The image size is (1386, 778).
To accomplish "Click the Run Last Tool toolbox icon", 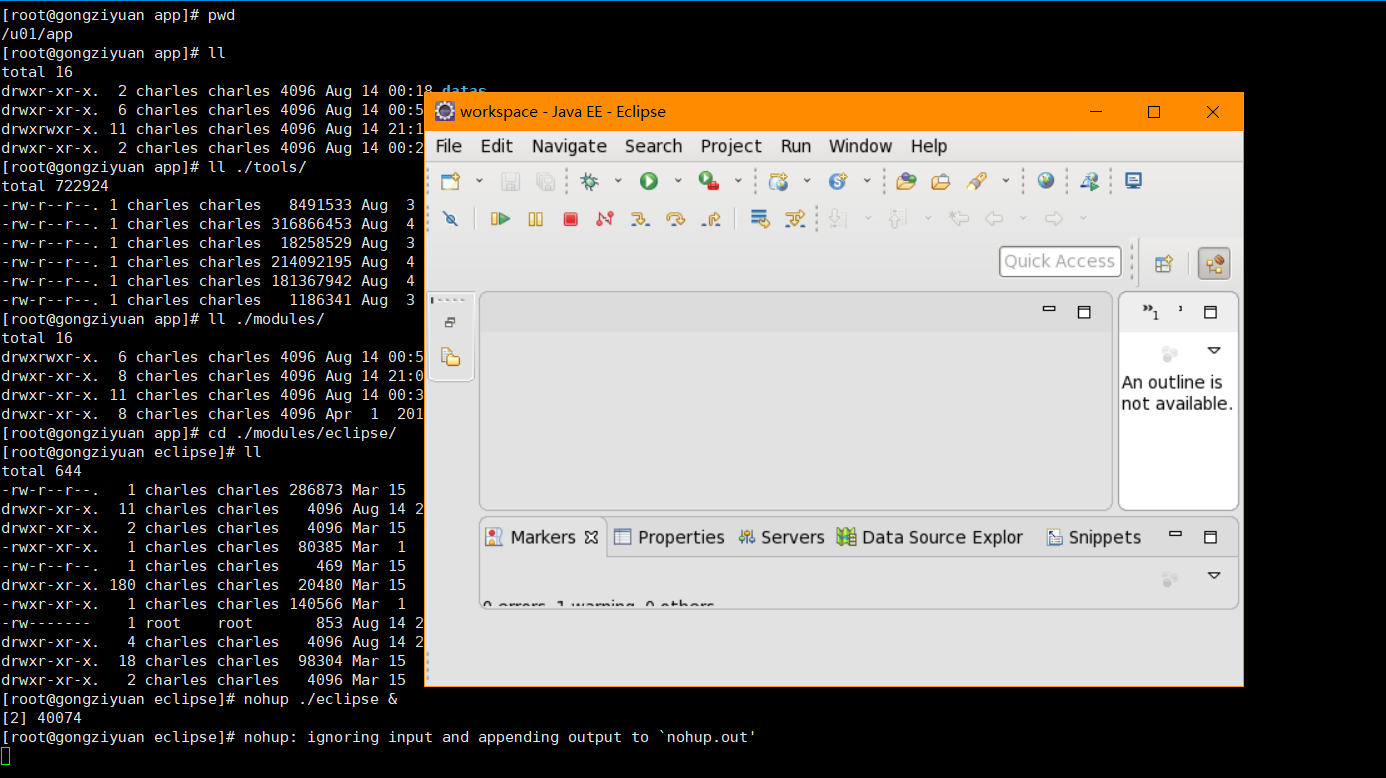I will click(x=709, y=181).
